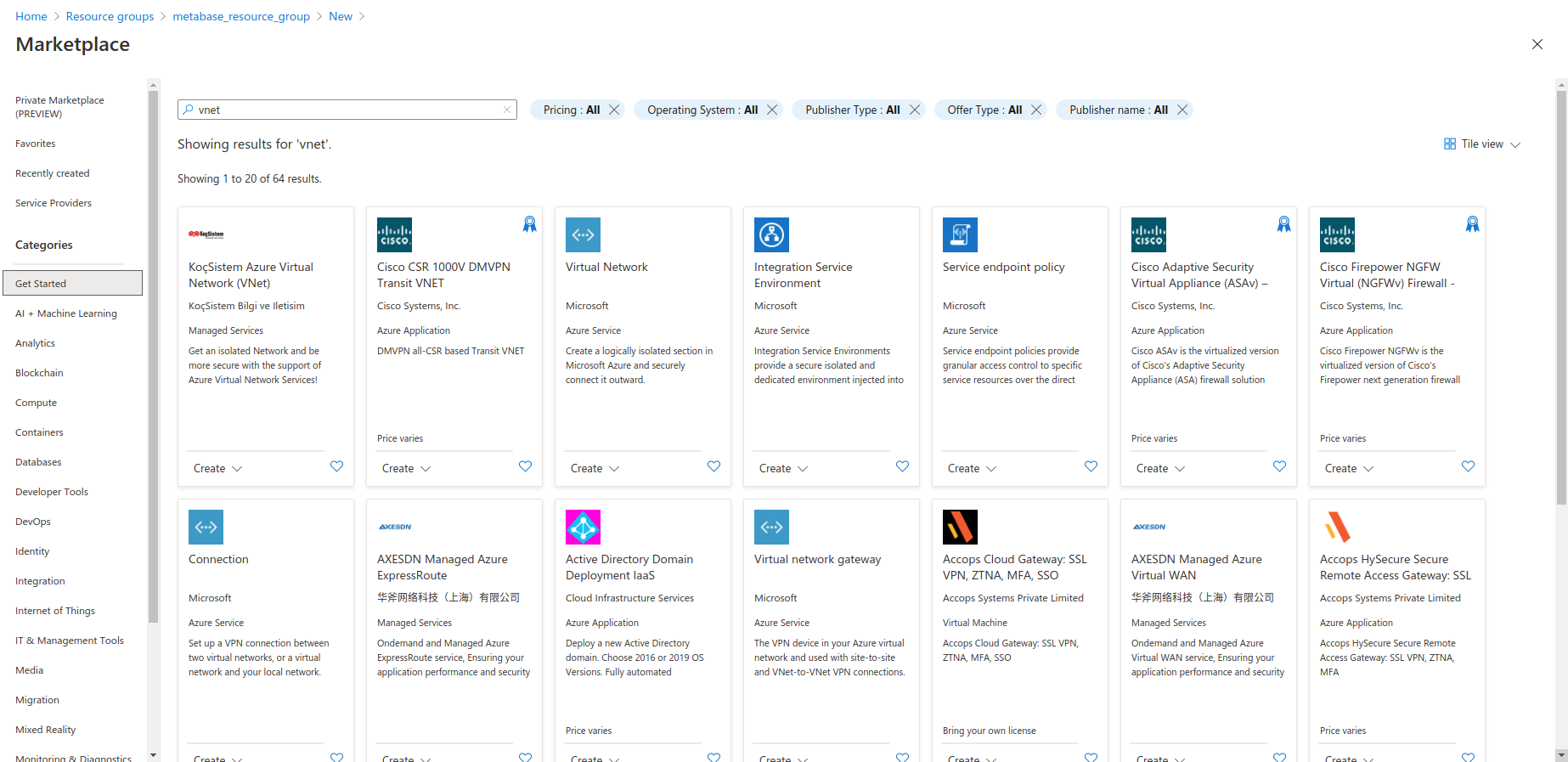This screenshot has width=1568, height=762.
Task: Expand Create on KoçSistem Azure Virtual Network
Action: [217, 468]
